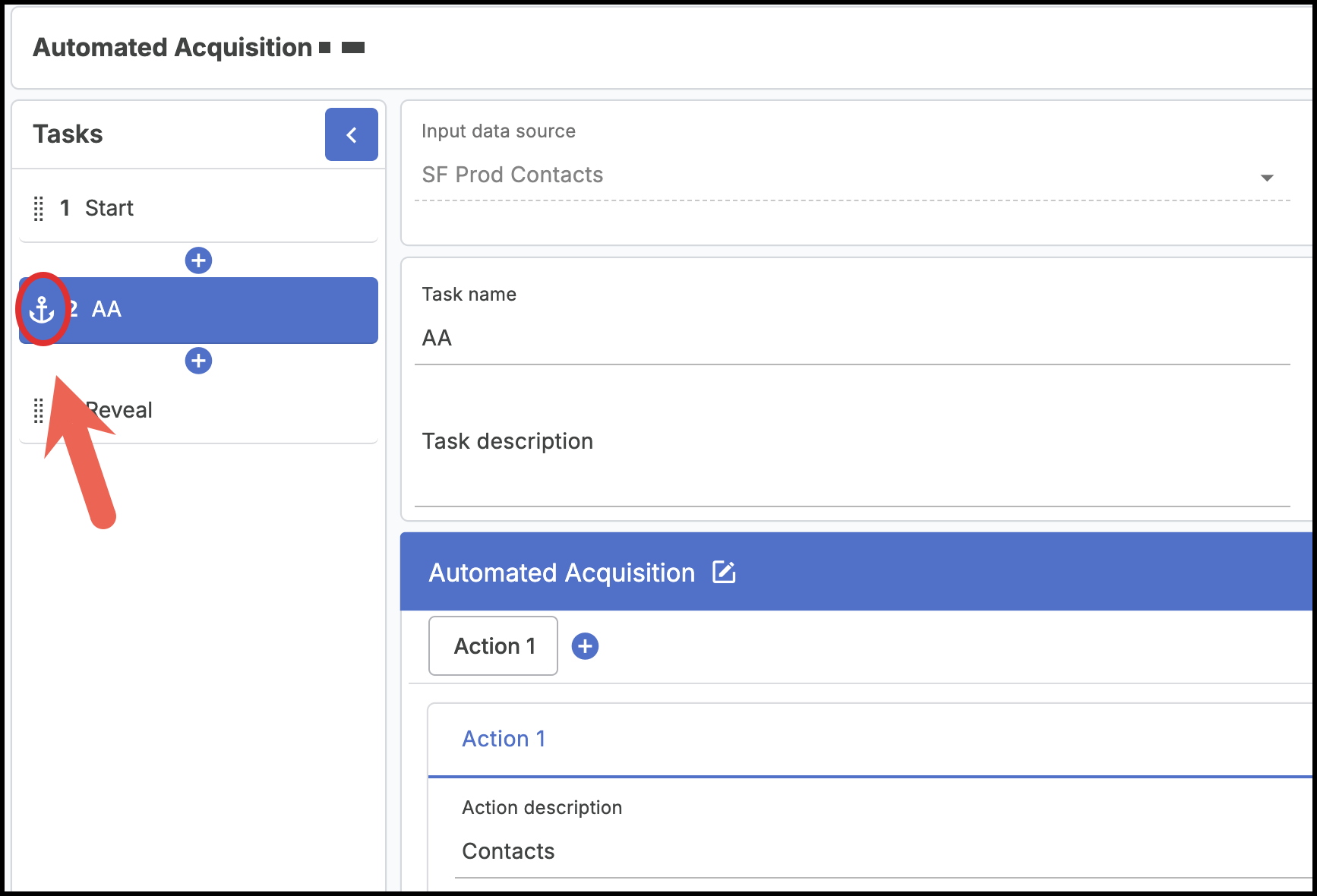Edit the Automated Acquisition title with pencil icon
1317x896 pixels.
(x=724, y=573)
